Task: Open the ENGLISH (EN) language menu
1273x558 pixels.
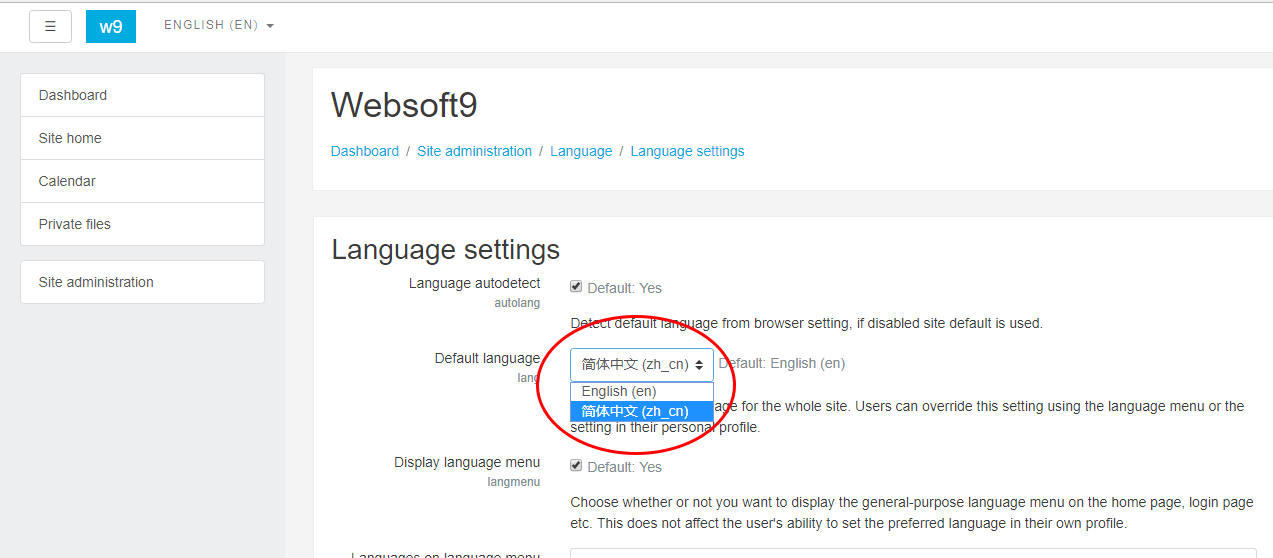Action: tap(218, 25)
